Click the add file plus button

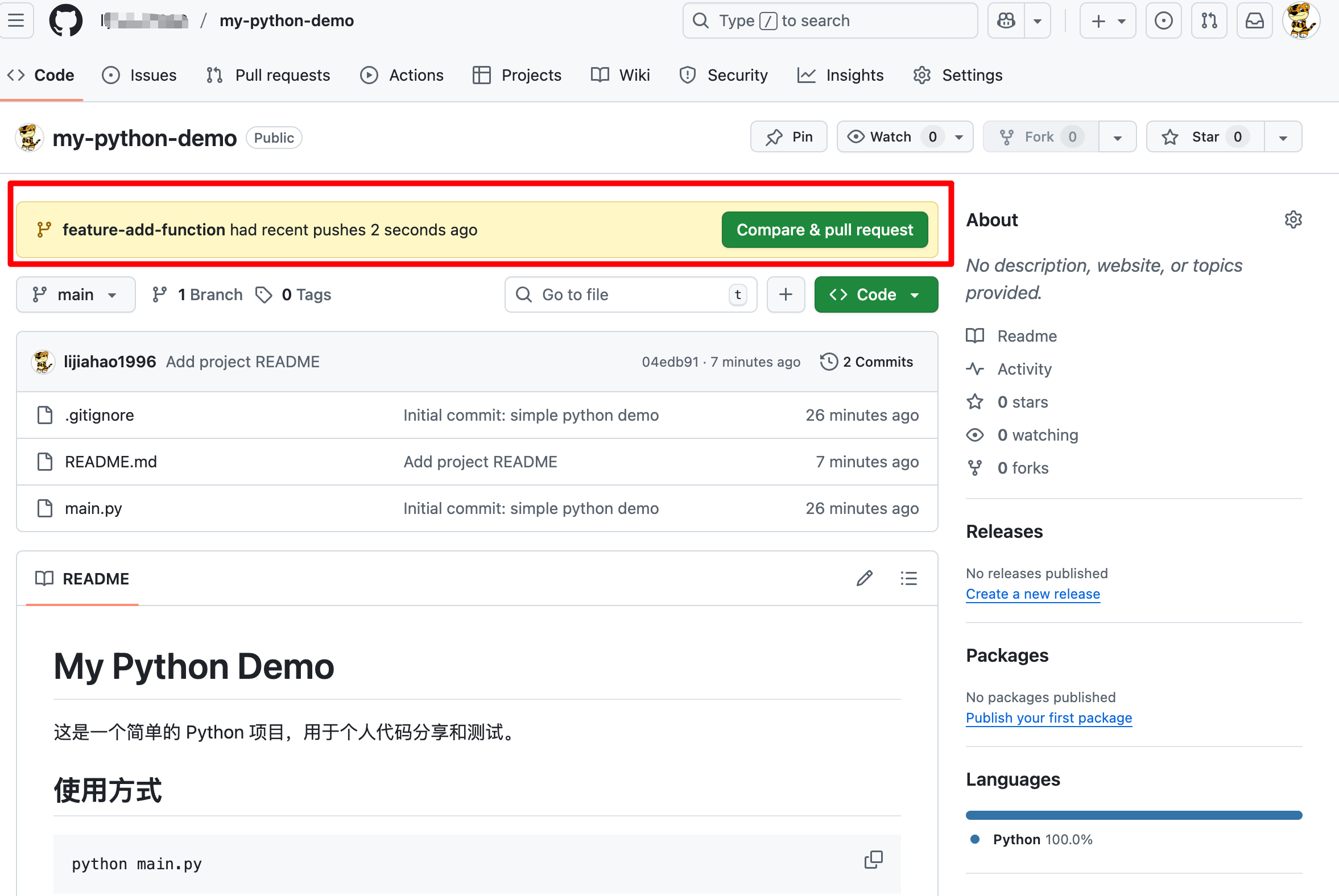pos(786,295)
